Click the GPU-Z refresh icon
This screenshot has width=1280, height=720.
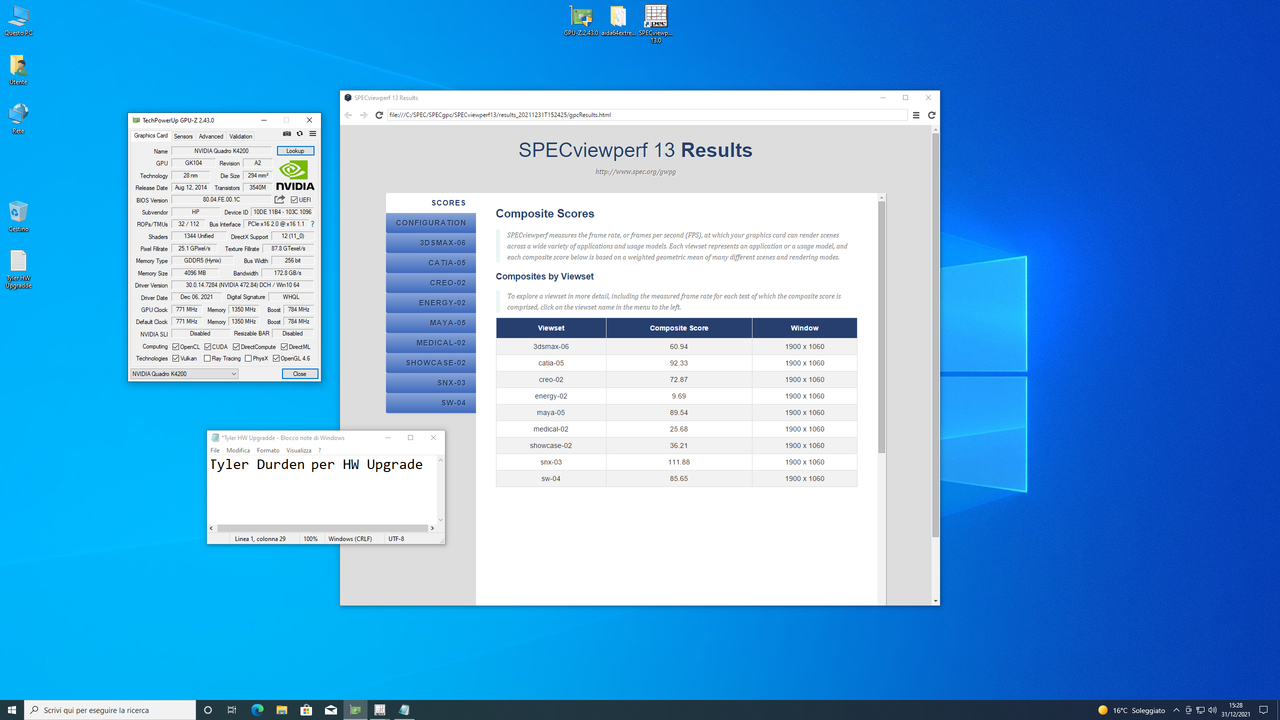(299, 134)
